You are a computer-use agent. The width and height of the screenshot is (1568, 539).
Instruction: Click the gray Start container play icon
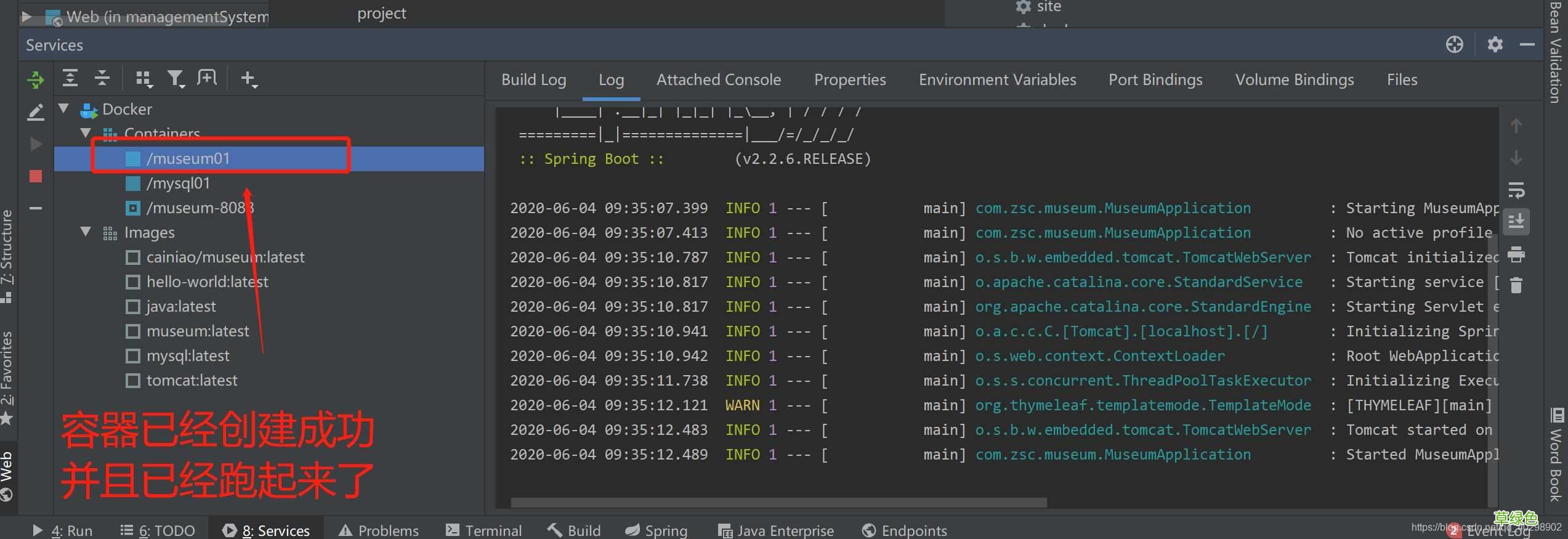(36, 144)
